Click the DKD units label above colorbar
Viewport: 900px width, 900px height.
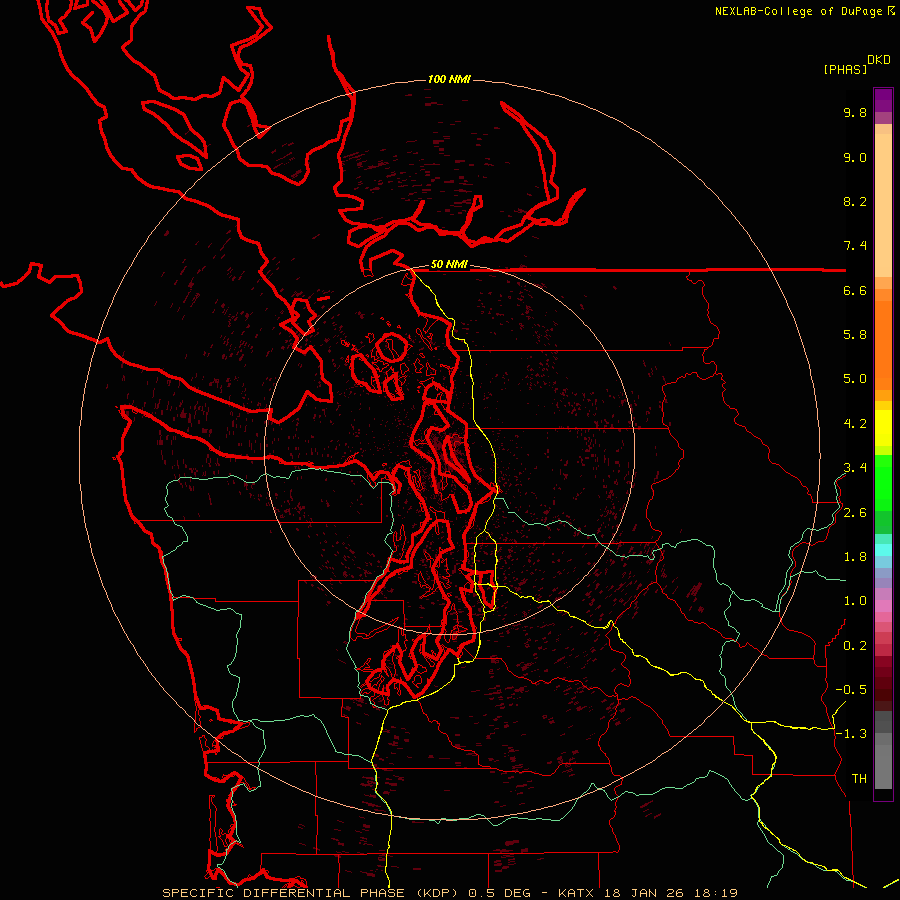click(x=879, y=60)
